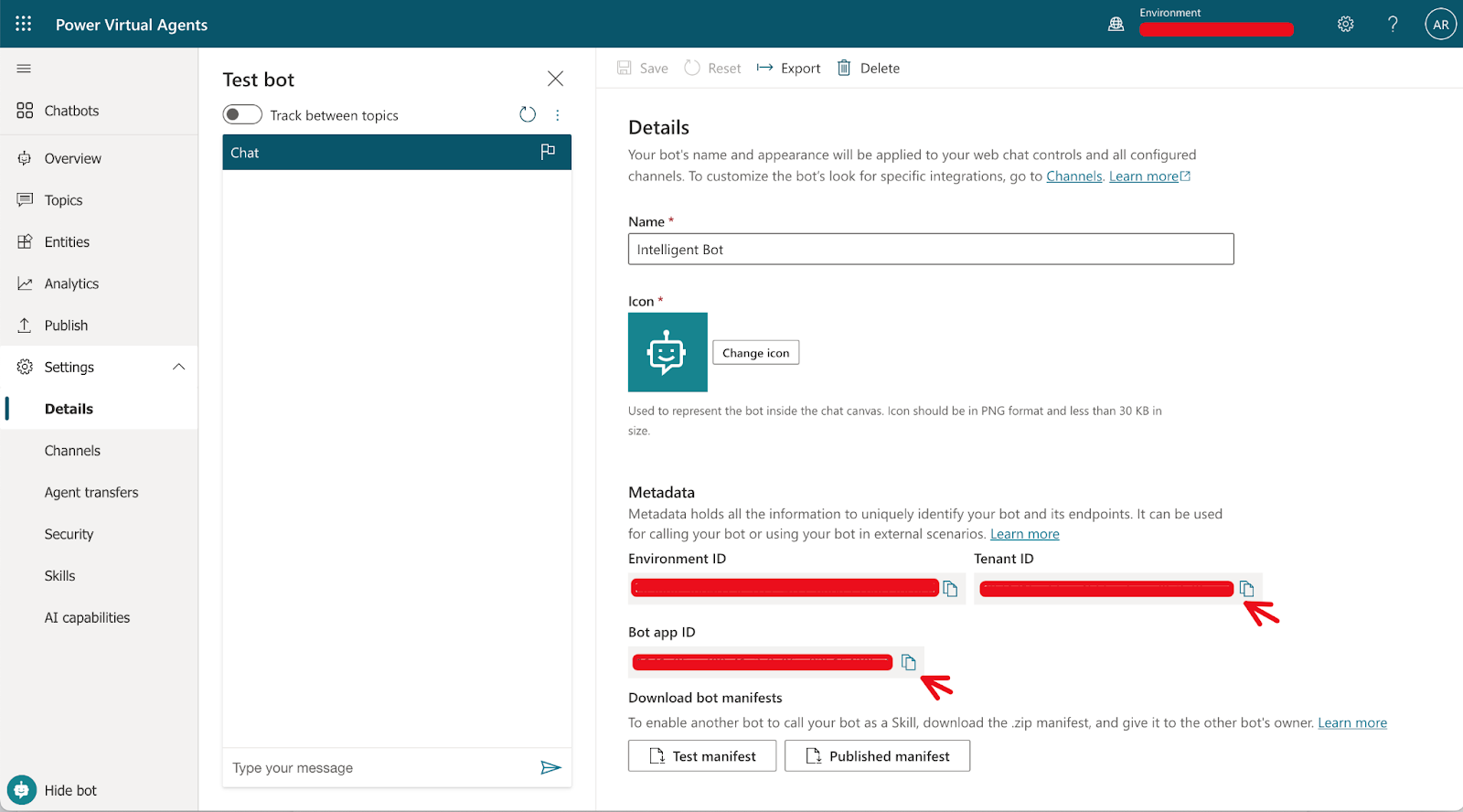Click the Chat header bar
This screenshot has width=1463, height=812.
pos(397,152)
